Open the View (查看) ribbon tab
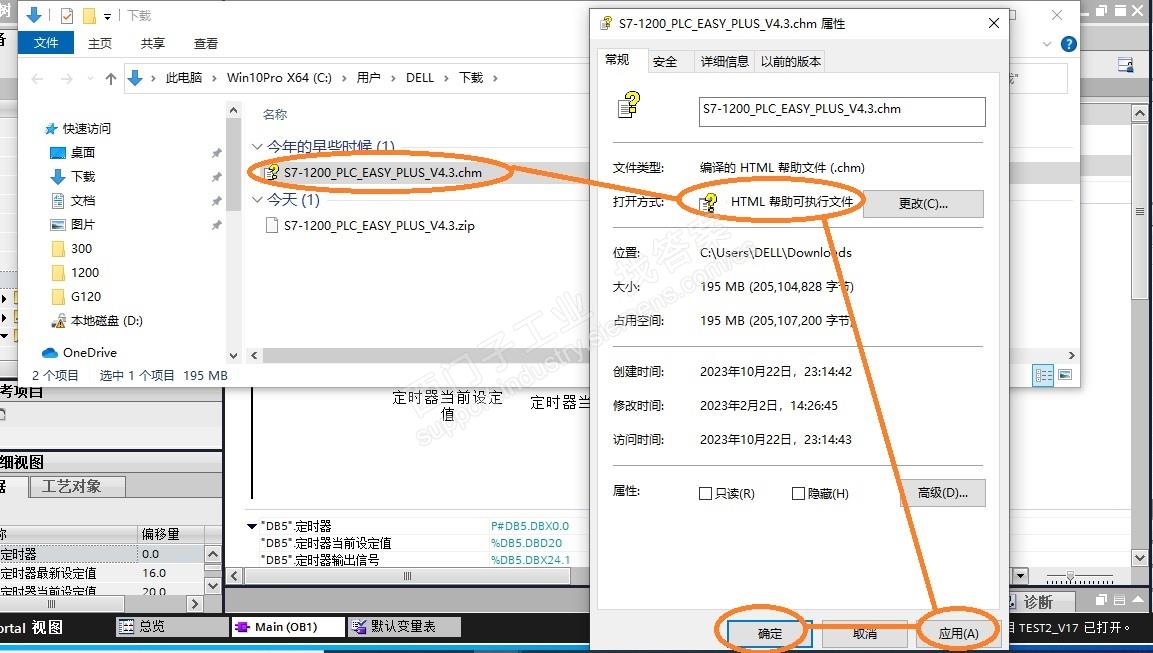The image size is (1153, 653). 206,43
